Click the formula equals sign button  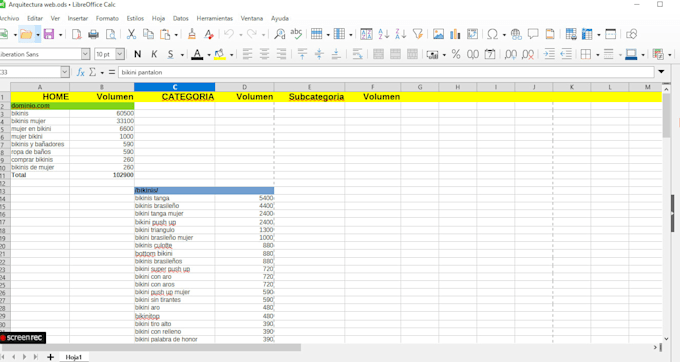112,72
